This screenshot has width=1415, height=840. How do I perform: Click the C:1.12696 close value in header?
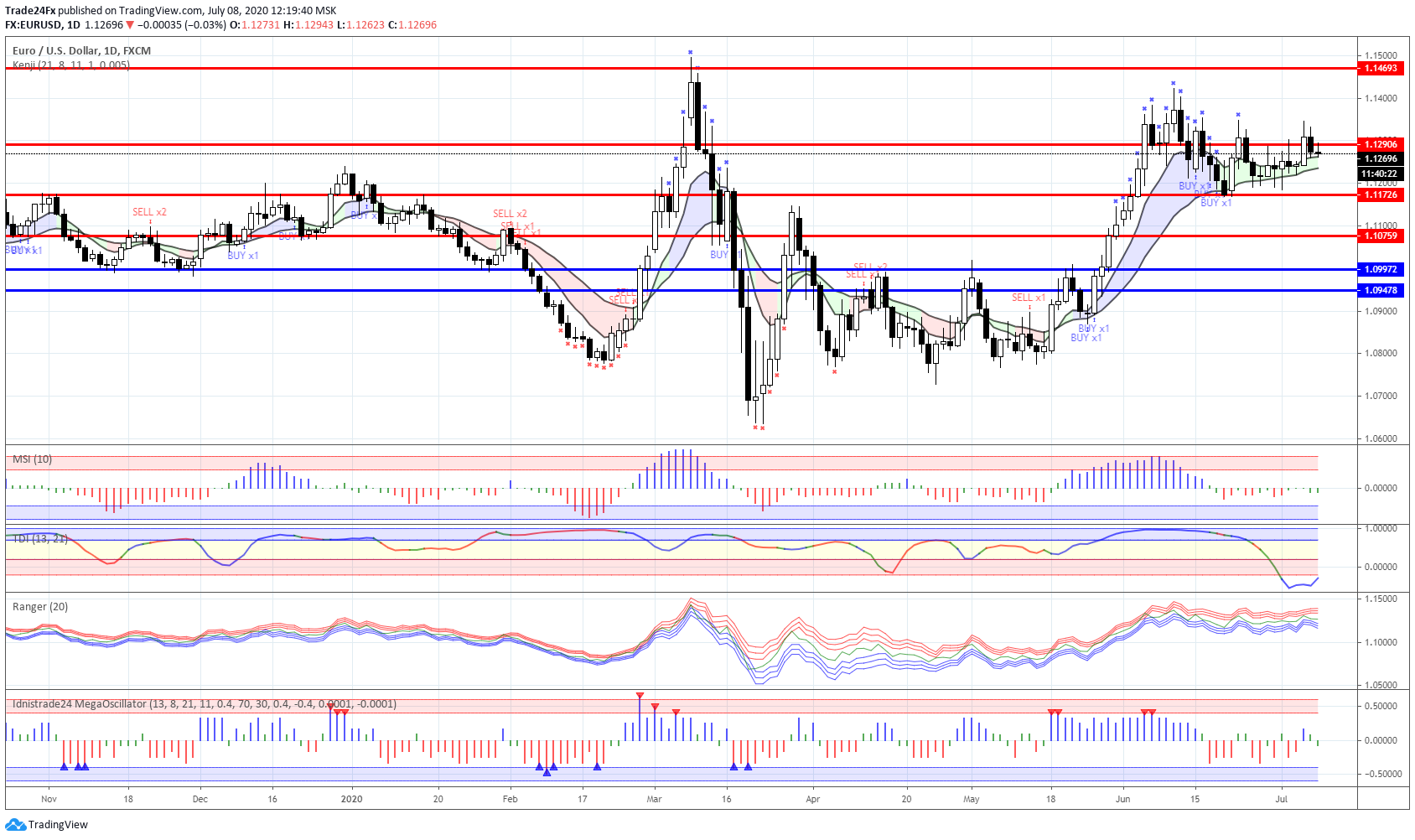(412, 25)
